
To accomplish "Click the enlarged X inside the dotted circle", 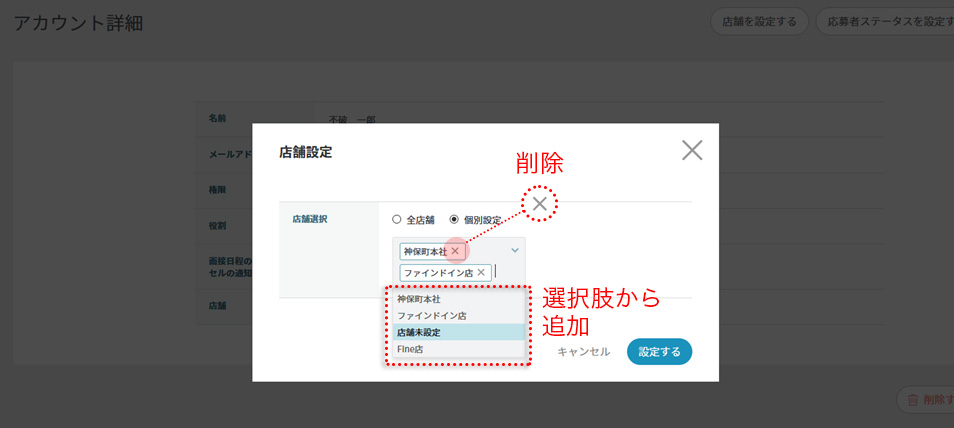I will coord(540,204).
